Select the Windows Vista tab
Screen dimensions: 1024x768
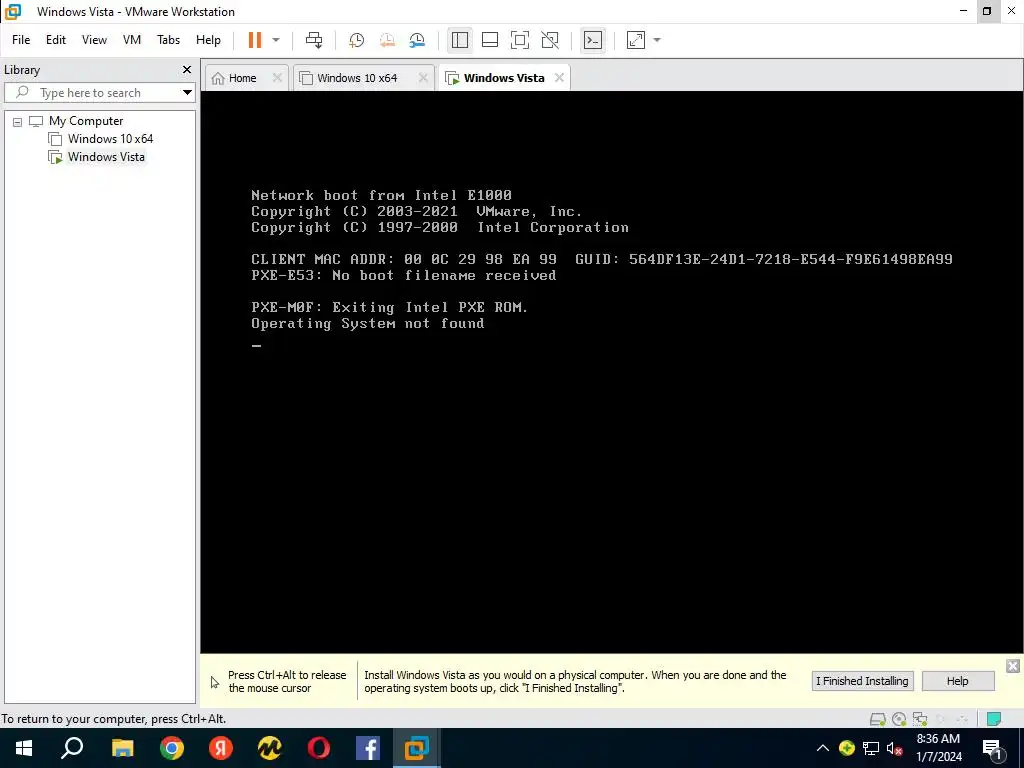(504, 78)
